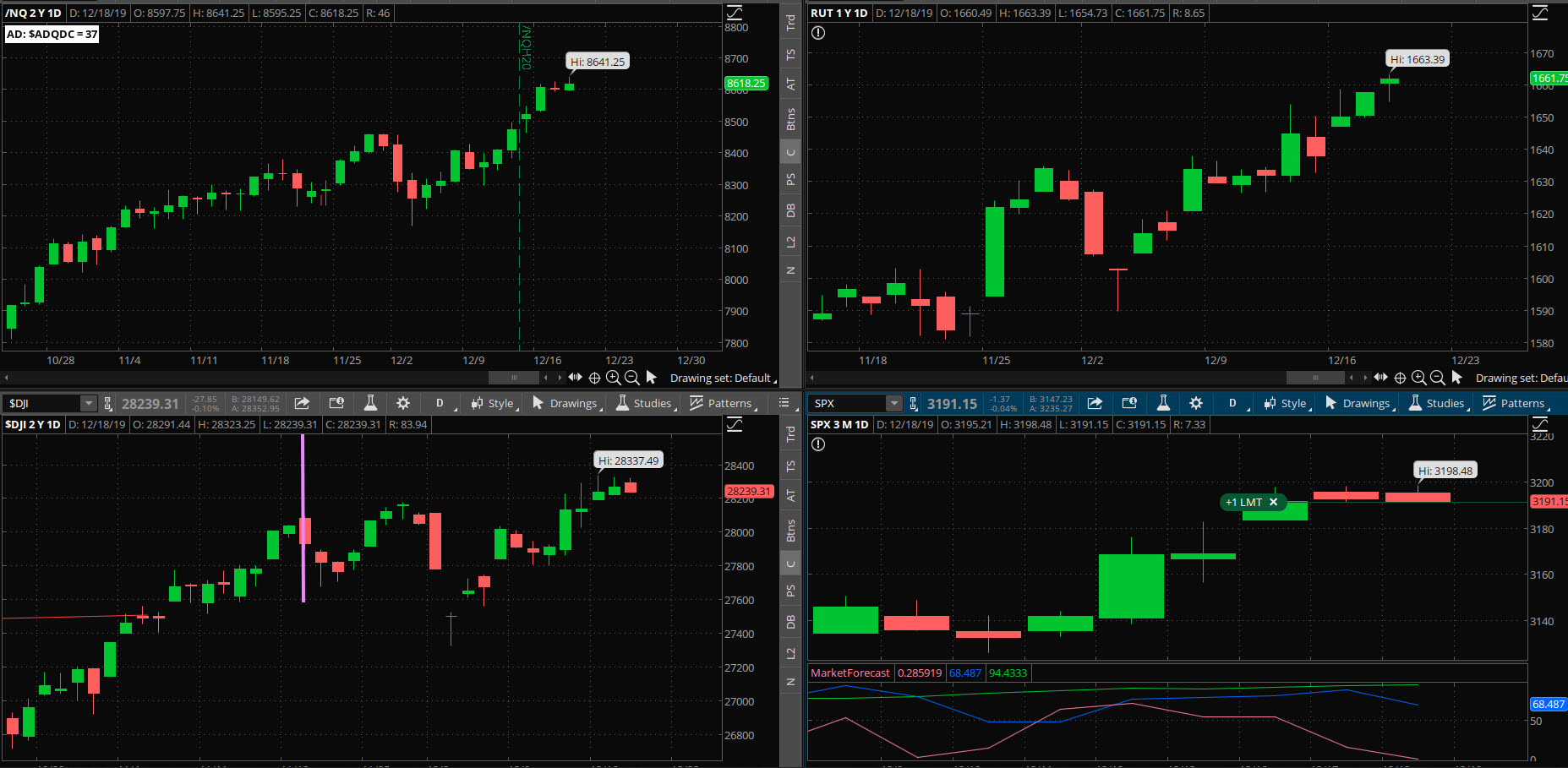Zoom out on the /NQ chart

[x=632, y=378]
